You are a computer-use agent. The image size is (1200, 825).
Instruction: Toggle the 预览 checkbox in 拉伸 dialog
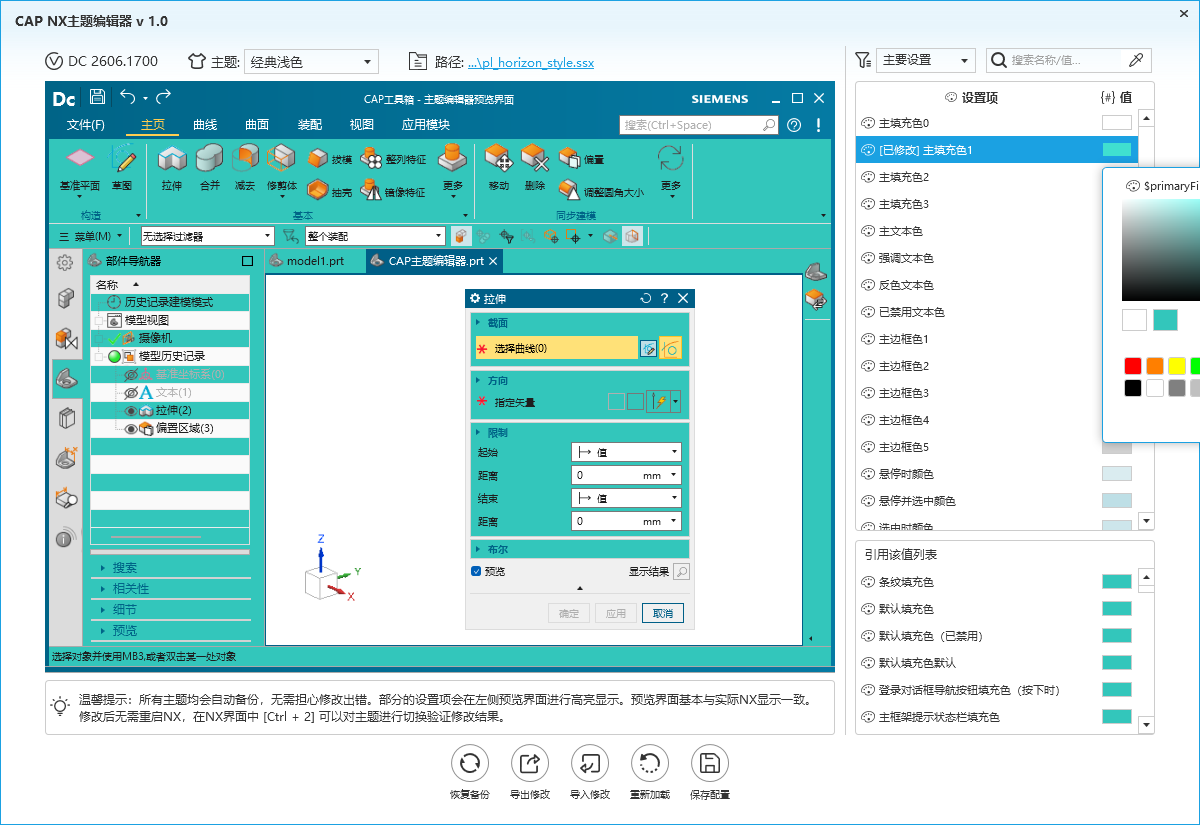pos(476,571)
